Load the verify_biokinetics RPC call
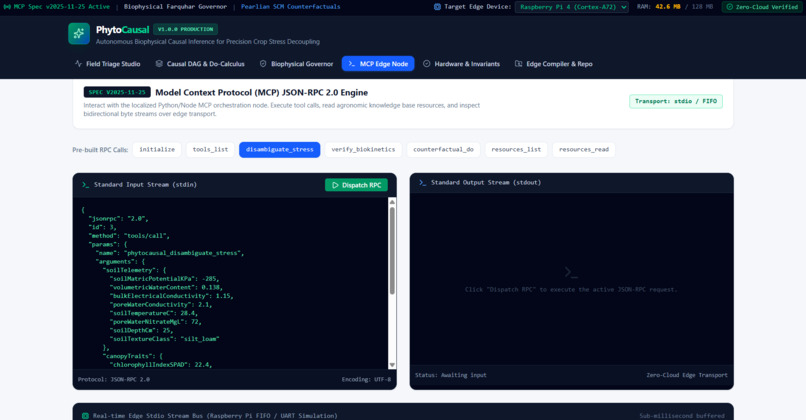 click(363, 150)
